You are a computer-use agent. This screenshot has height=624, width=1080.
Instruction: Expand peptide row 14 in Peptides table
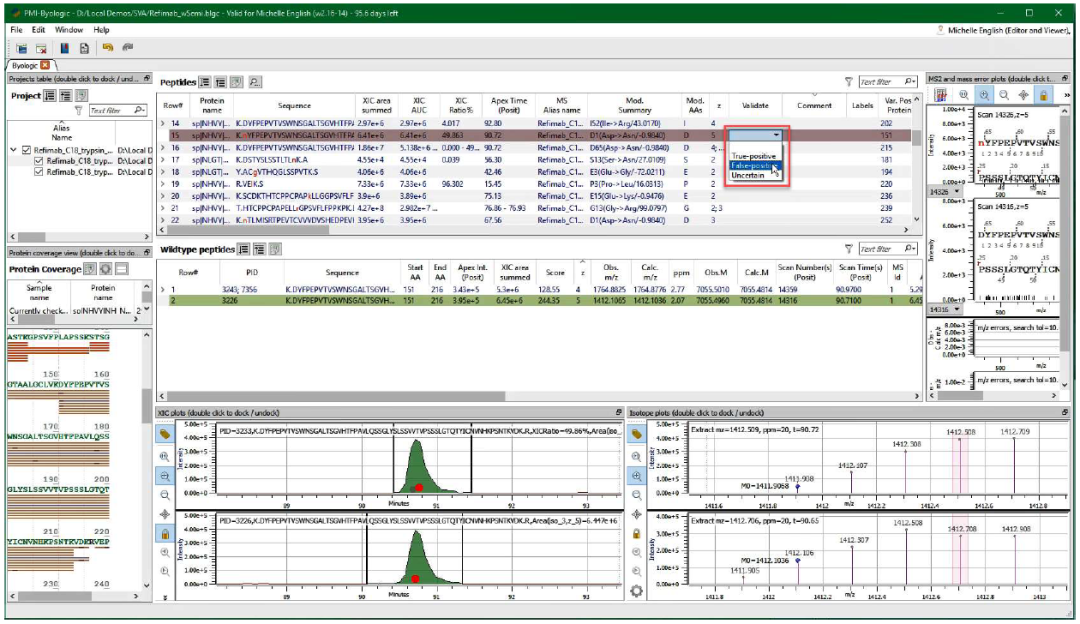(163, 123)
